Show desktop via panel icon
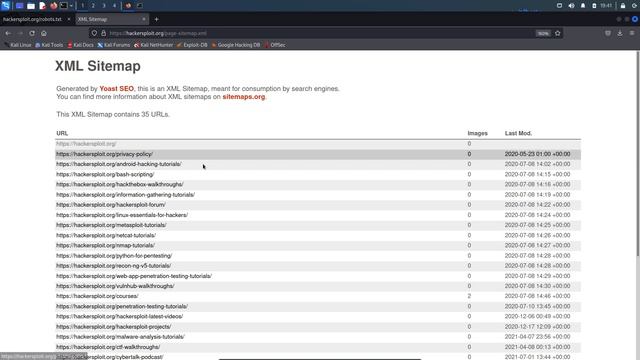Screen dimensions: 640x360 (x=19, y=6)
